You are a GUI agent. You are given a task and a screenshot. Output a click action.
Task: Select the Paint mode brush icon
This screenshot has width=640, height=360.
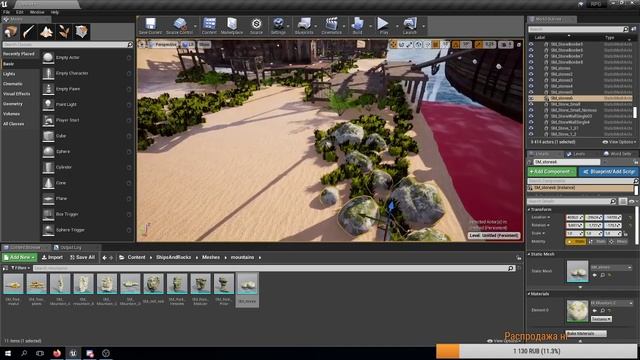[x=29, y=32]
